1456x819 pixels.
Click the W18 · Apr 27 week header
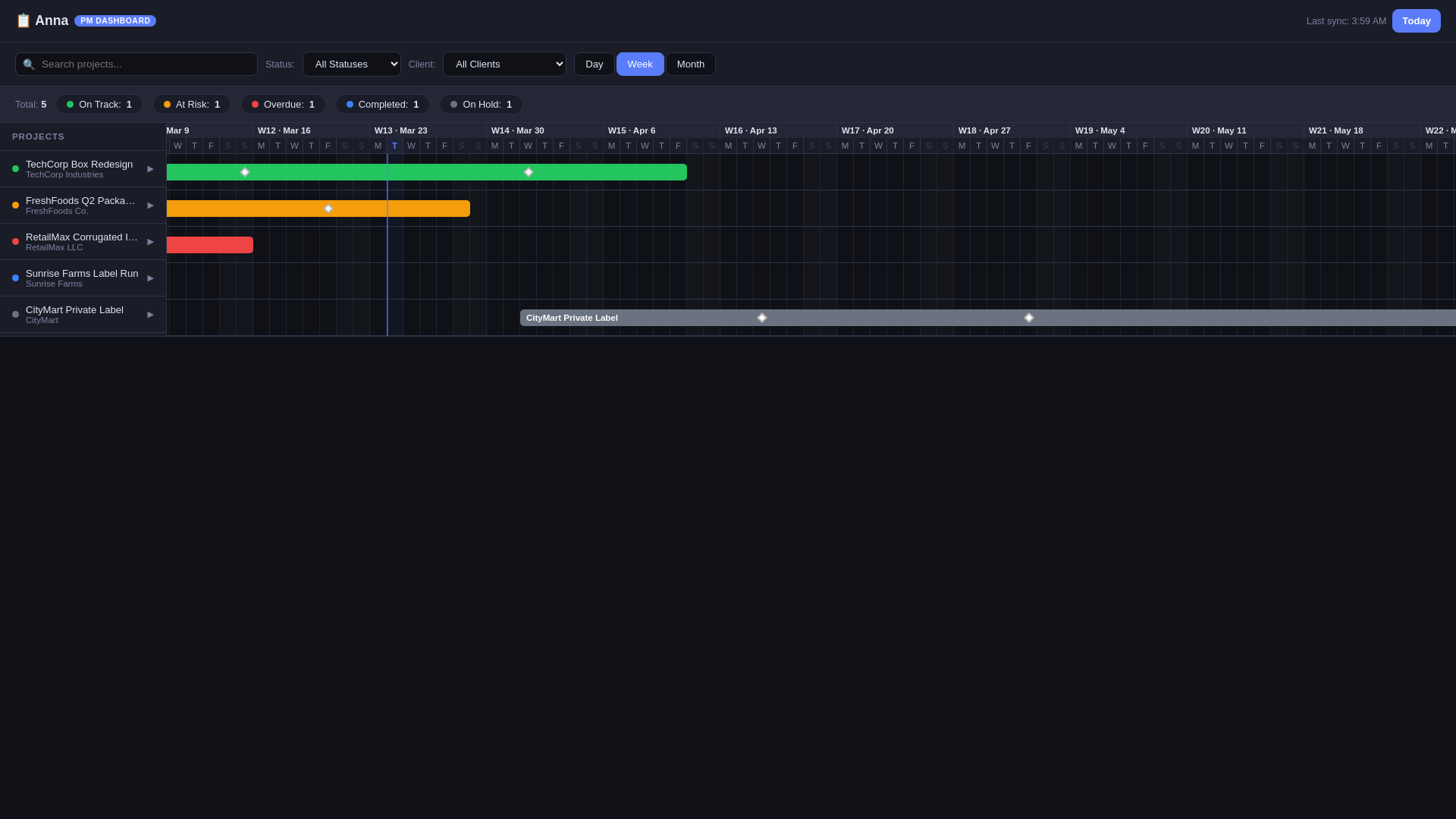pos(1012,130)
